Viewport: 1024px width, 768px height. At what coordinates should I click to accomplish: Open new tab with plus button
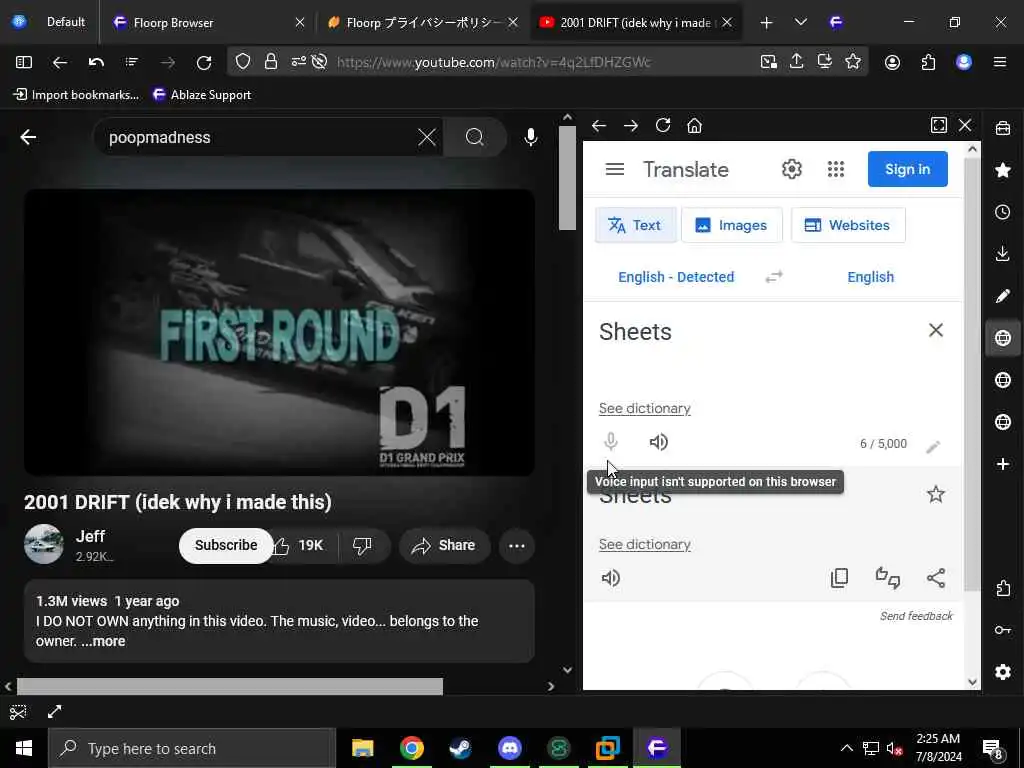click(766, 23)
